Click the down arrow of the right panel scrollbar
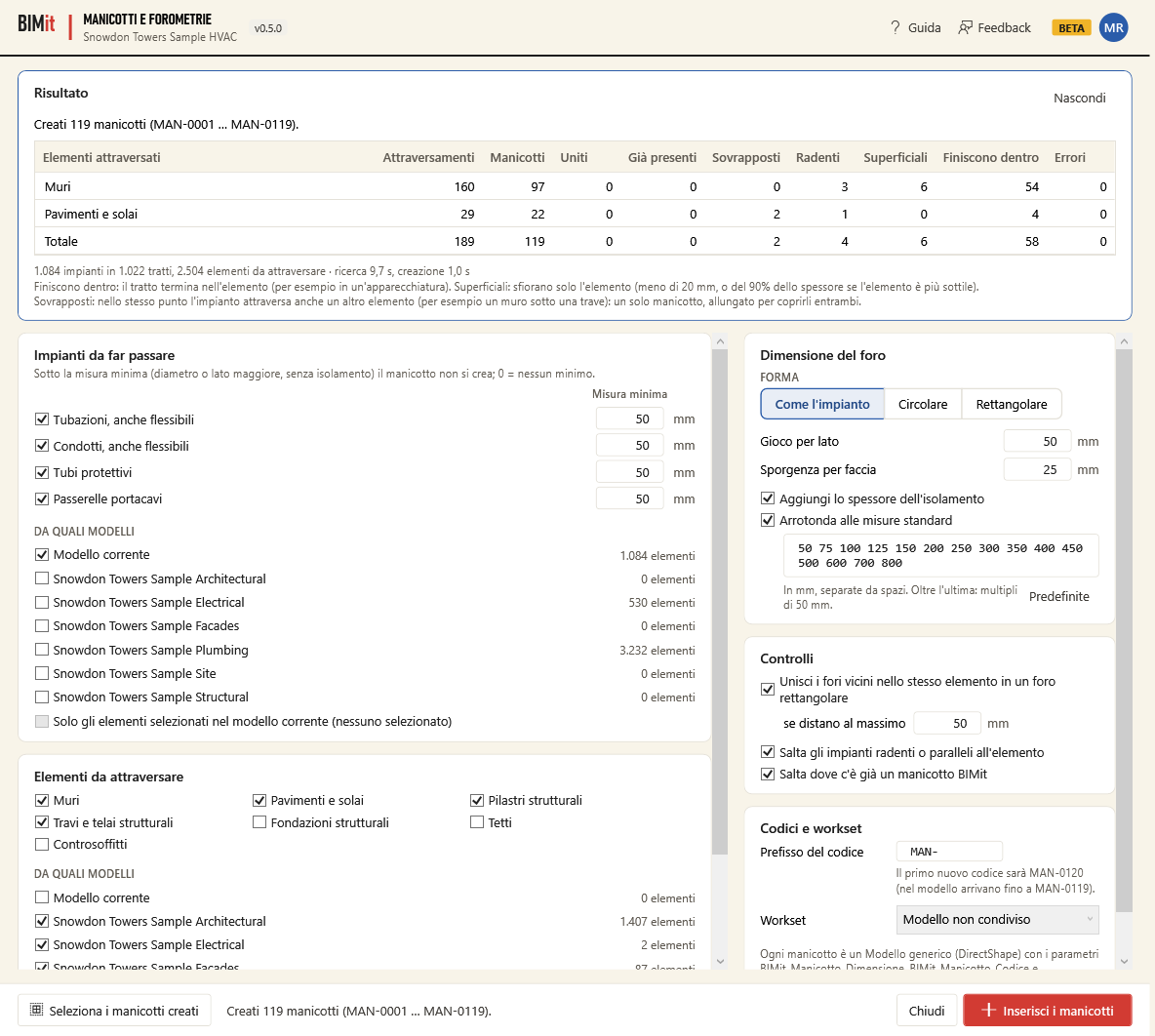1155x1036 pixels. click(x=1124, y=961)
